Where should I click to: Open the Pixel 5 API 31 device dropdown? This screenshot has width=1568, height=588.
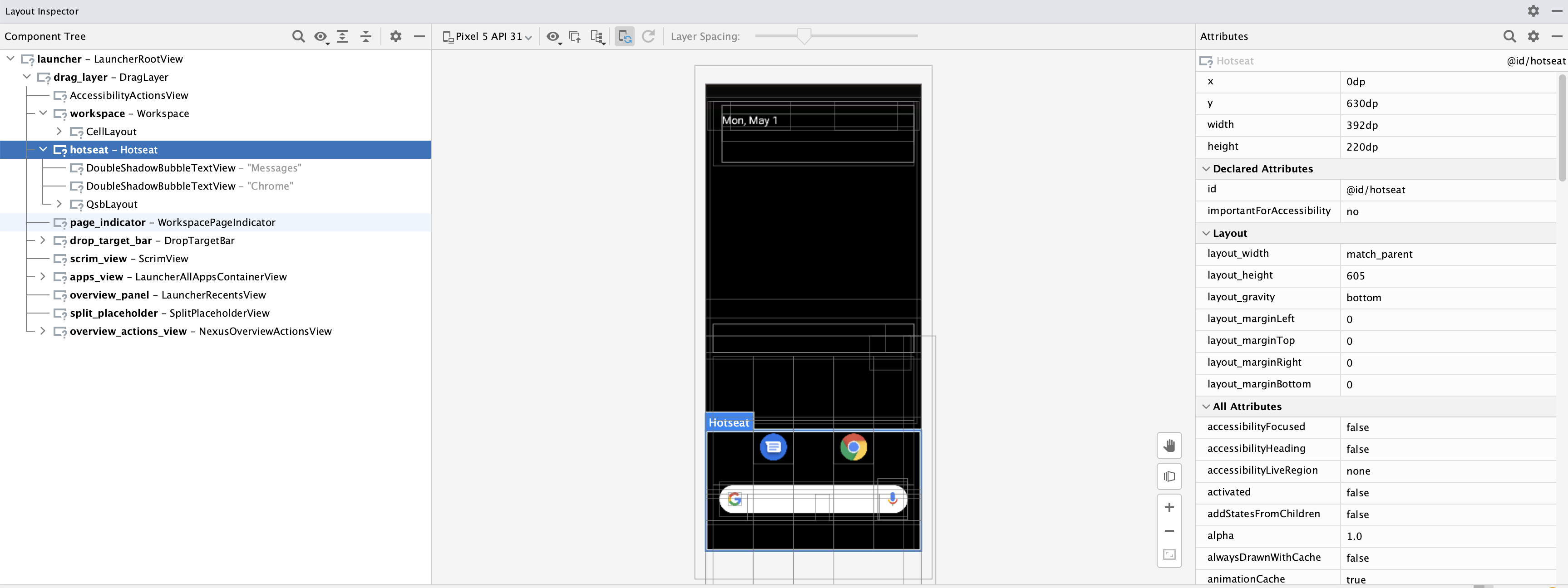pos(488,36)
